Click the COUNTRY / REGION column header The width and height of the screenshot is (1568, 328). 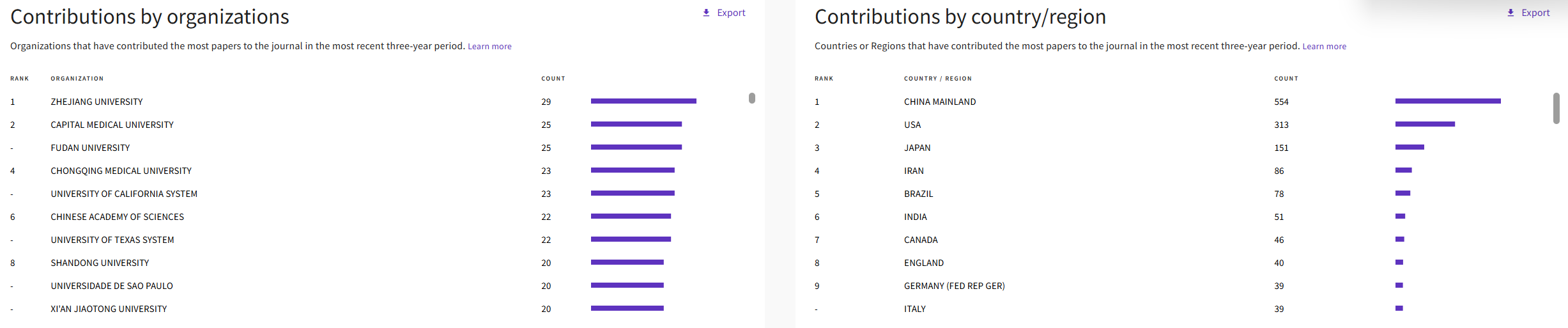(937, 79)
